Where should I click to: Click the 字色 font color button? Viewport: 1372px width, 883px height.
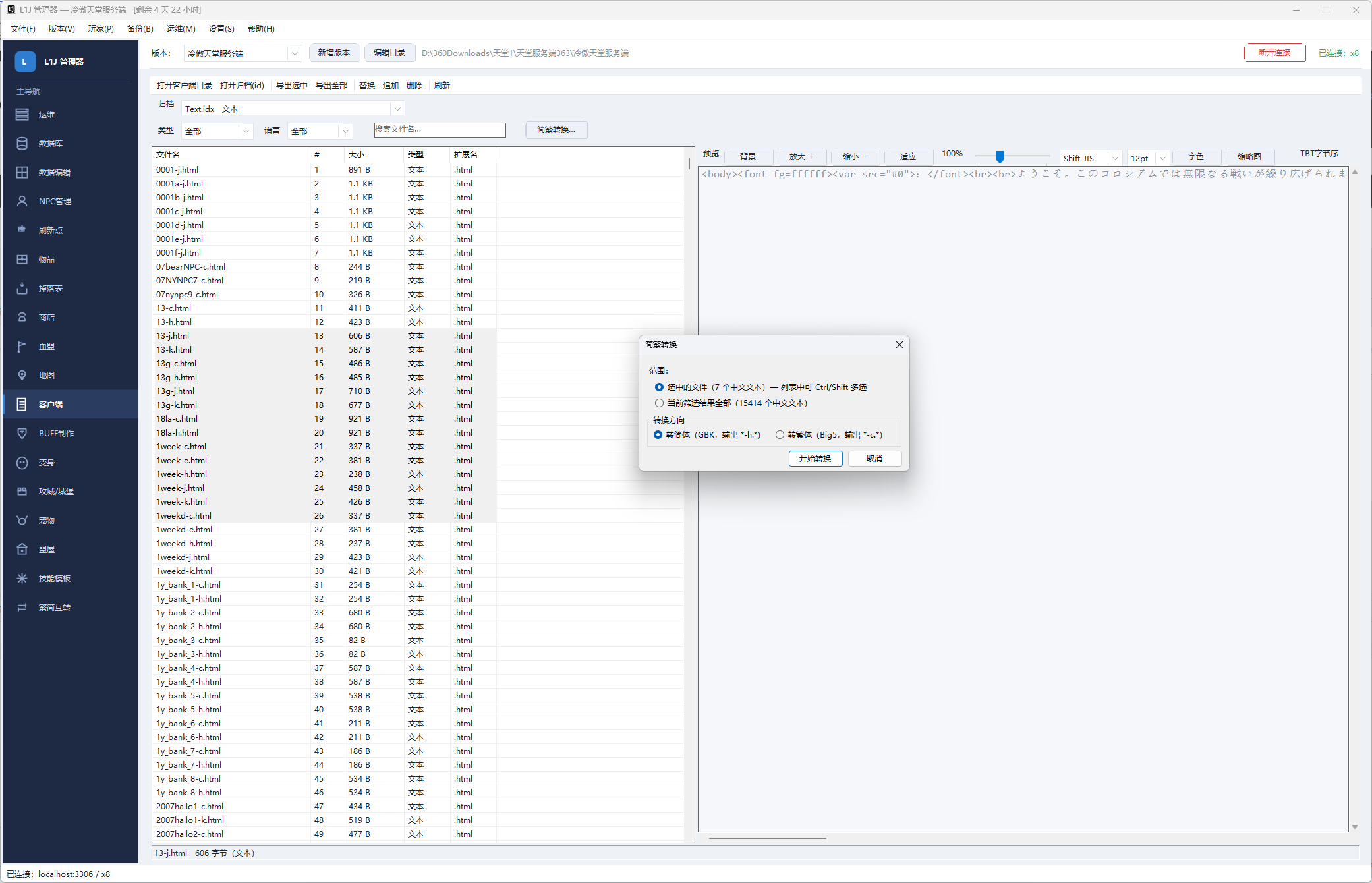click(x=1195, y=157)
